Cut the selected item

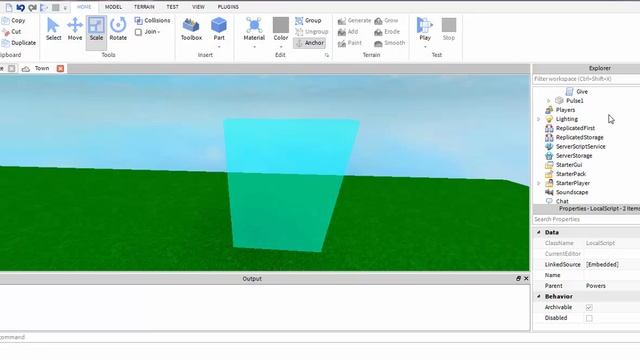11,31
